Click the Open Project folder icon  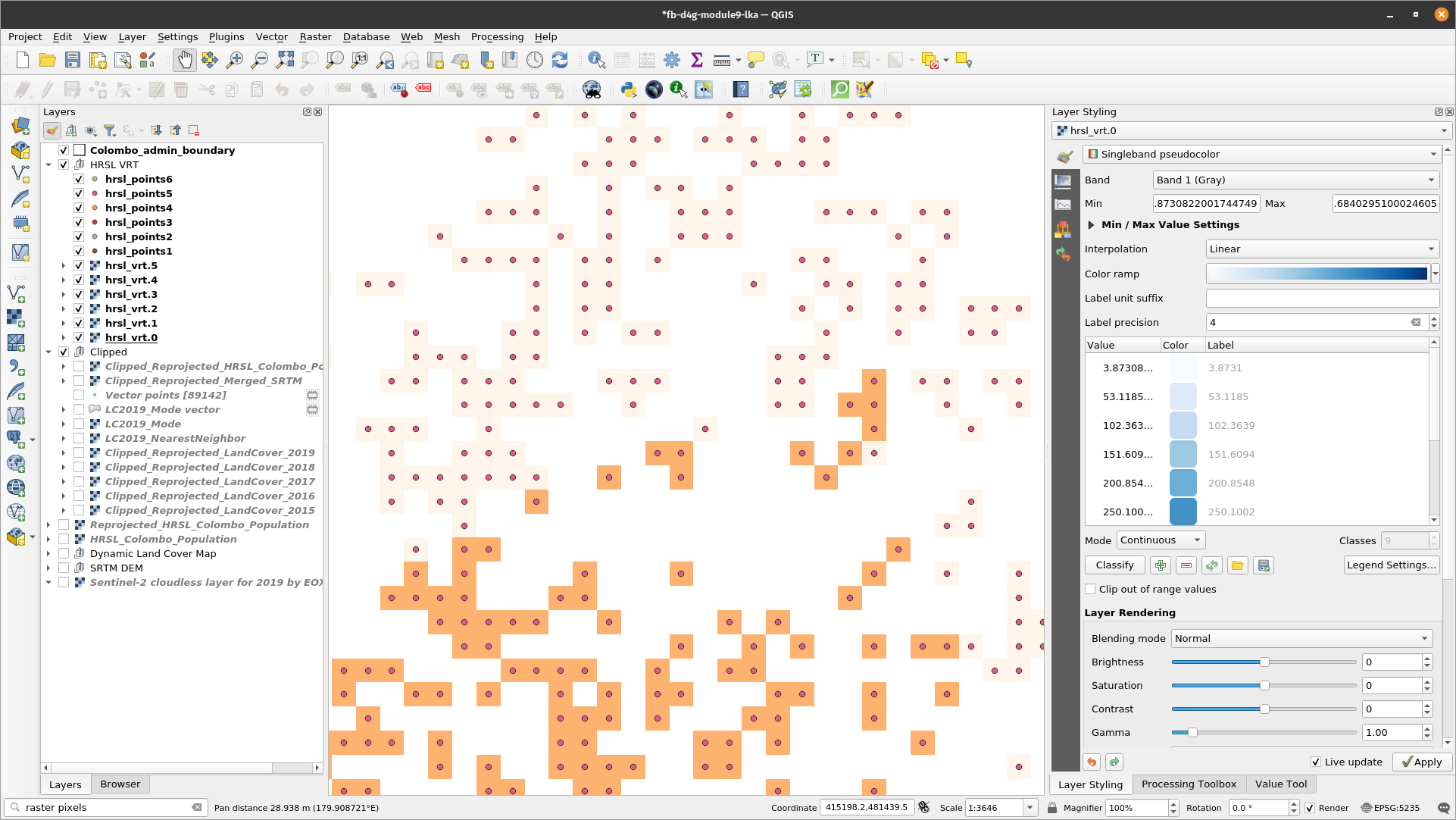[x=47, y=61]
